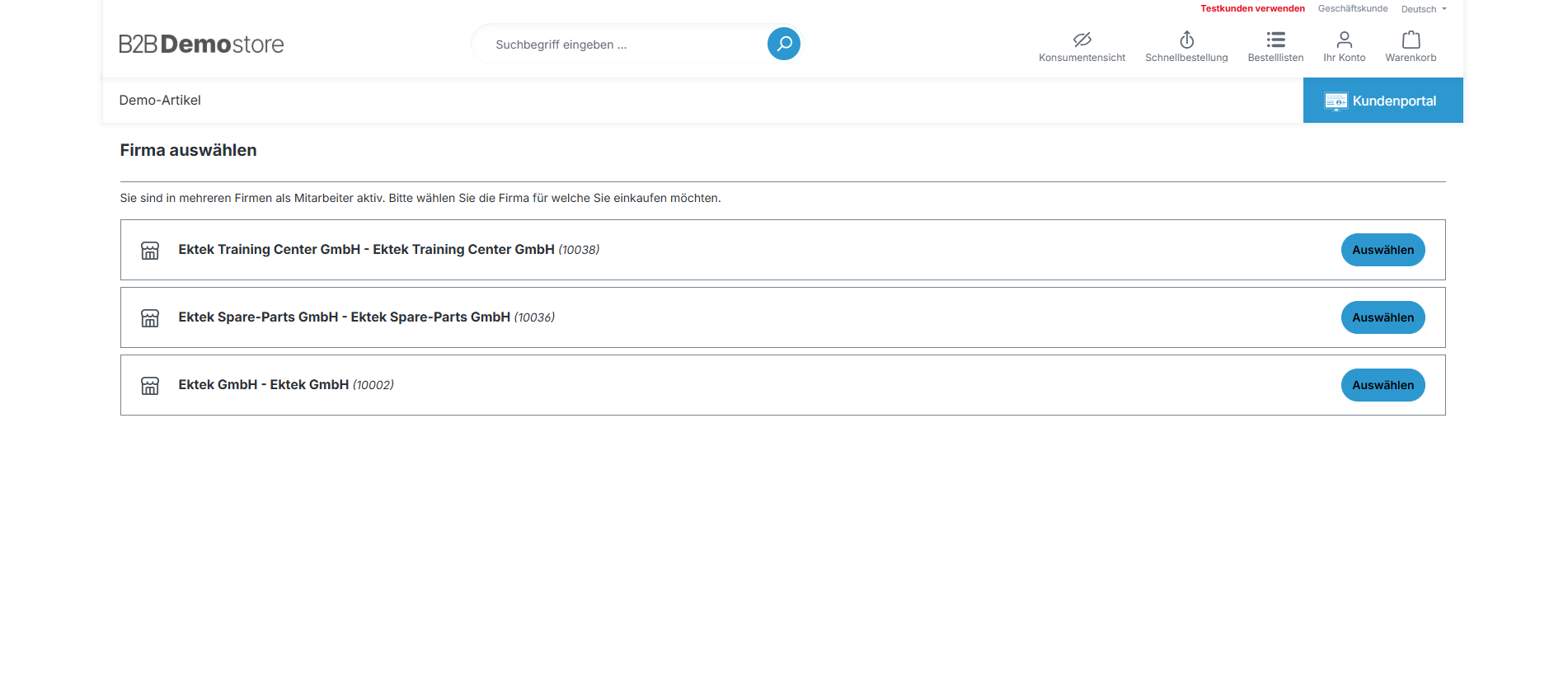Viewport: 1568px width, 700px height.
Task: Select Ektek Spare-Parts GmbH via Auswählen
Action: (1383, 317)
